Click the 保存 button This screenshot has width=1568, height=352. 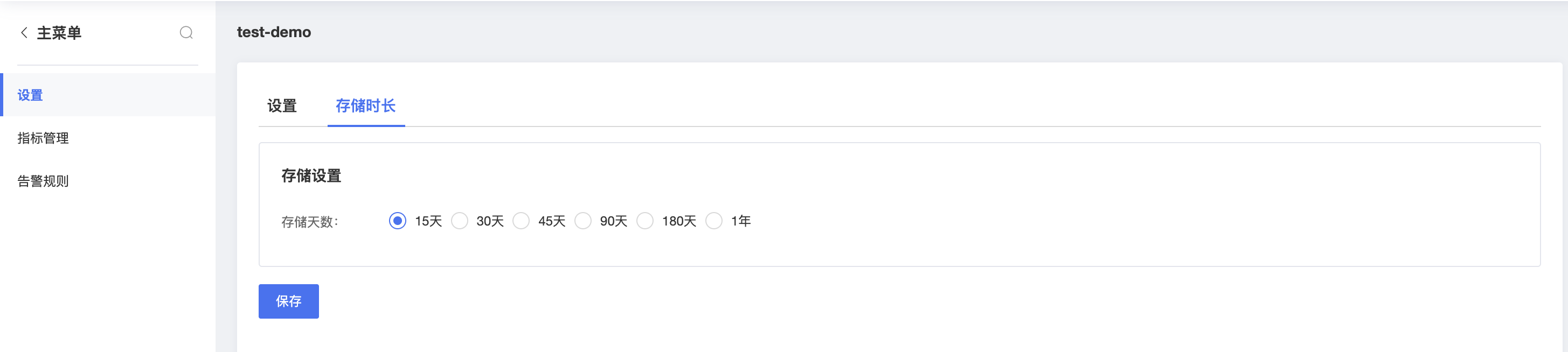pyautogui.click(x=288, y=301)
